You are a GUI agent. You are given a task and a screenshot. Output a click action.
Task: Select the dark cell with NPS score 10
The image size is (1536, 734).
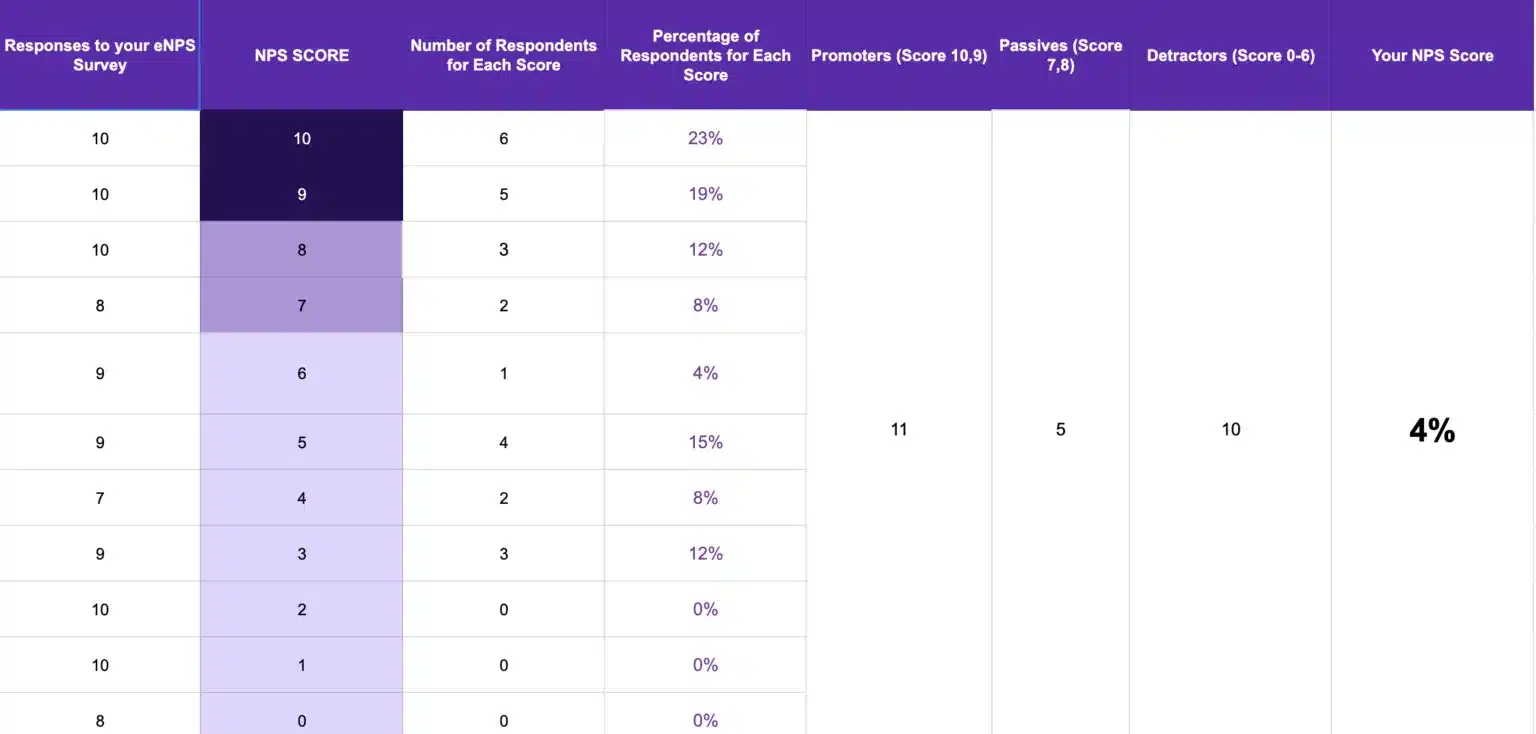click(301, 138)
